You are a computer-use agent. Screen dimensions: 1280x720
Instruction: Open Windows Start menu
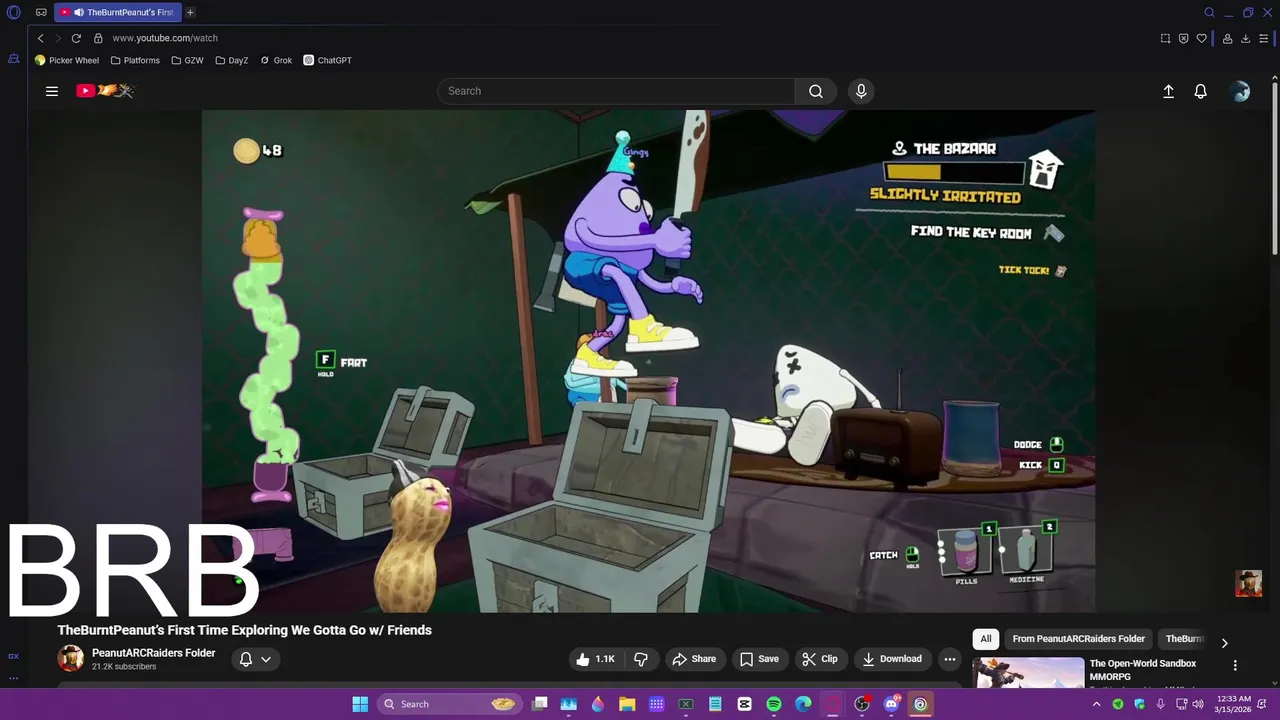tap(360, 704)
